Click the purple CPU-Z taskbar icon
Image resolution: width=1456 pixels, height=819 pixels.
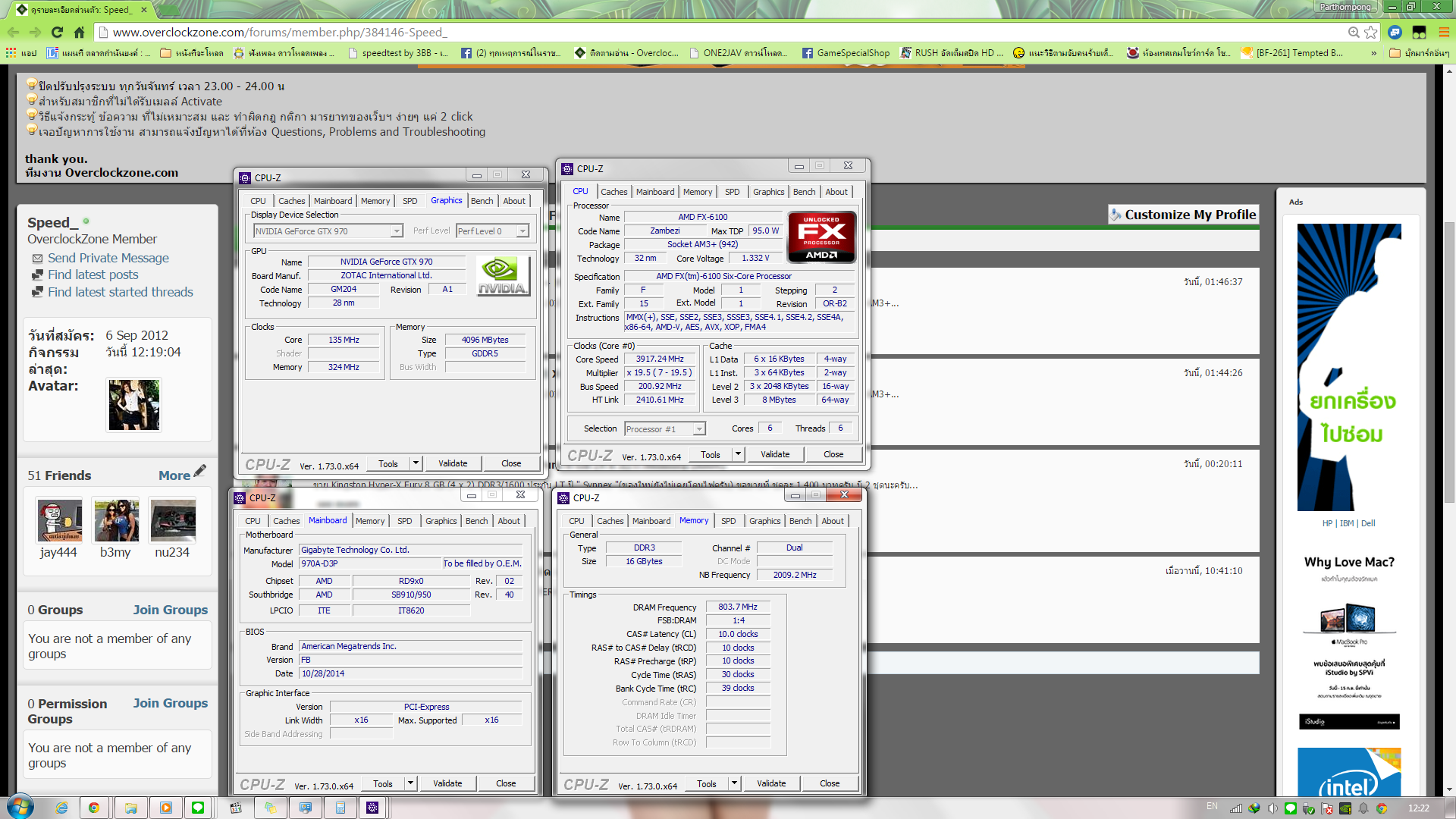click(x=372, y=808)
